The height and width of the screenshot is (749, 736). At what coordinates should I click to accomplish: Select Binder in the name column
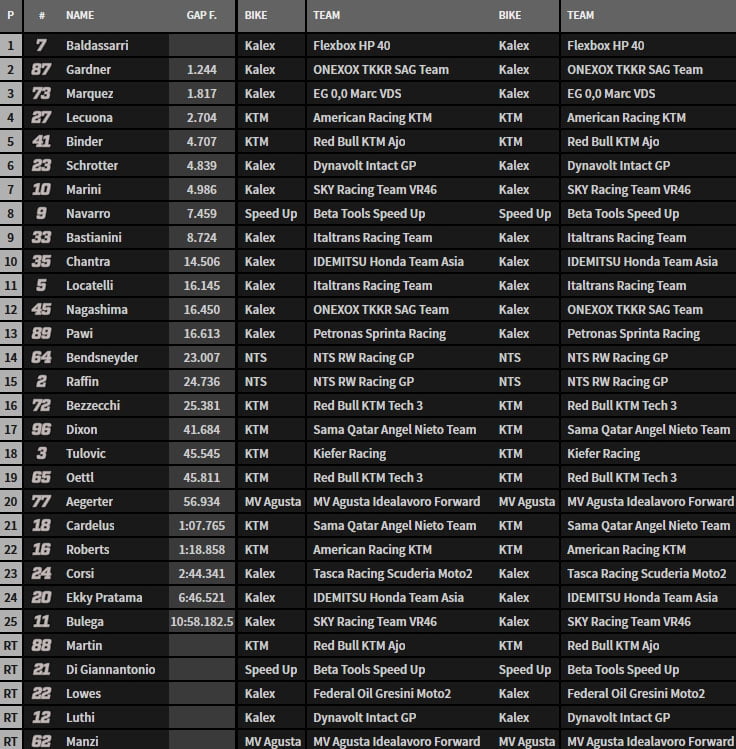pyautogui.click(x=84, y=142)
